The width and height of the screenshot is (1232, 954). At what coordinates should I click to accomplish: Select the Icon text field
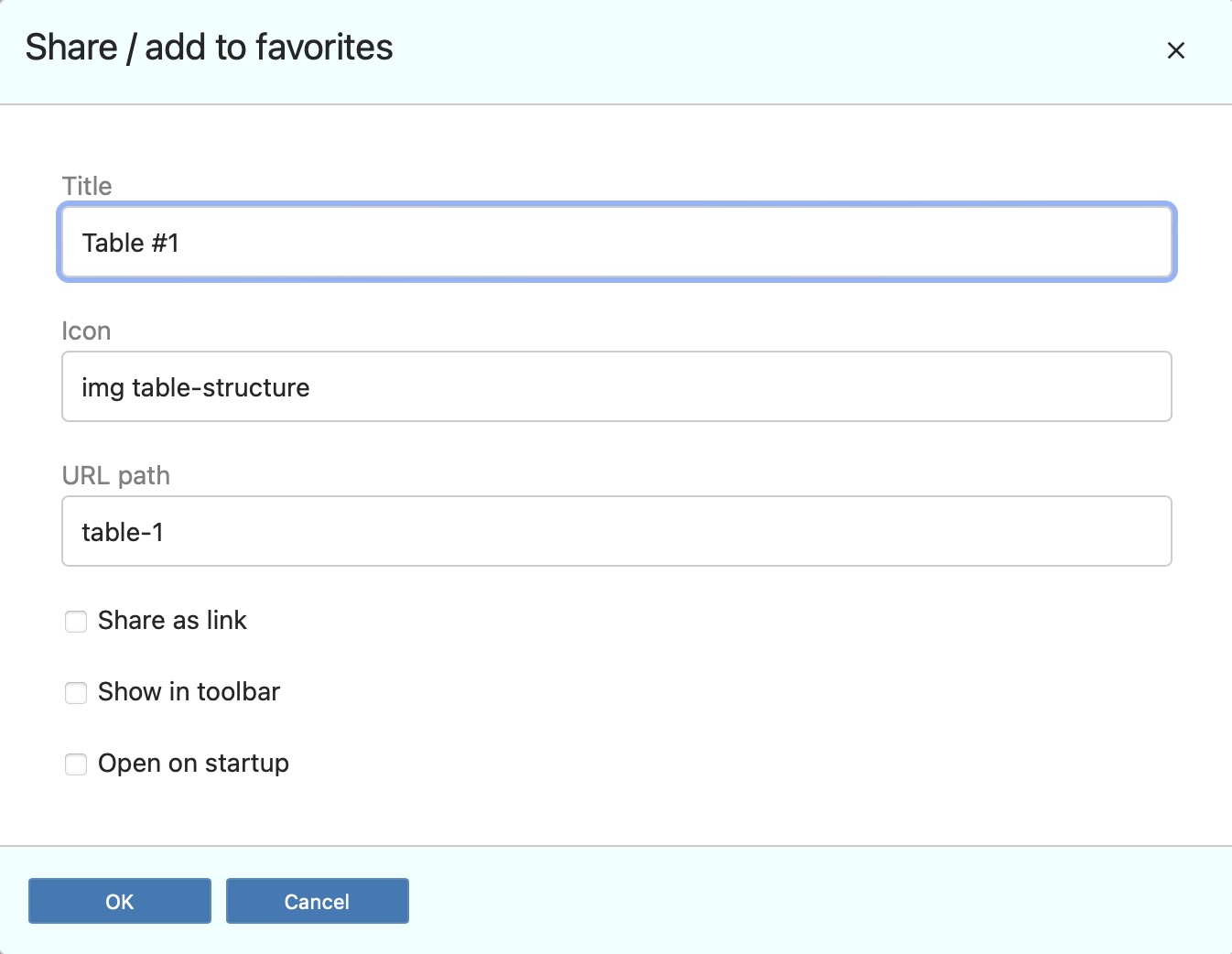click(x=617, y=386)
